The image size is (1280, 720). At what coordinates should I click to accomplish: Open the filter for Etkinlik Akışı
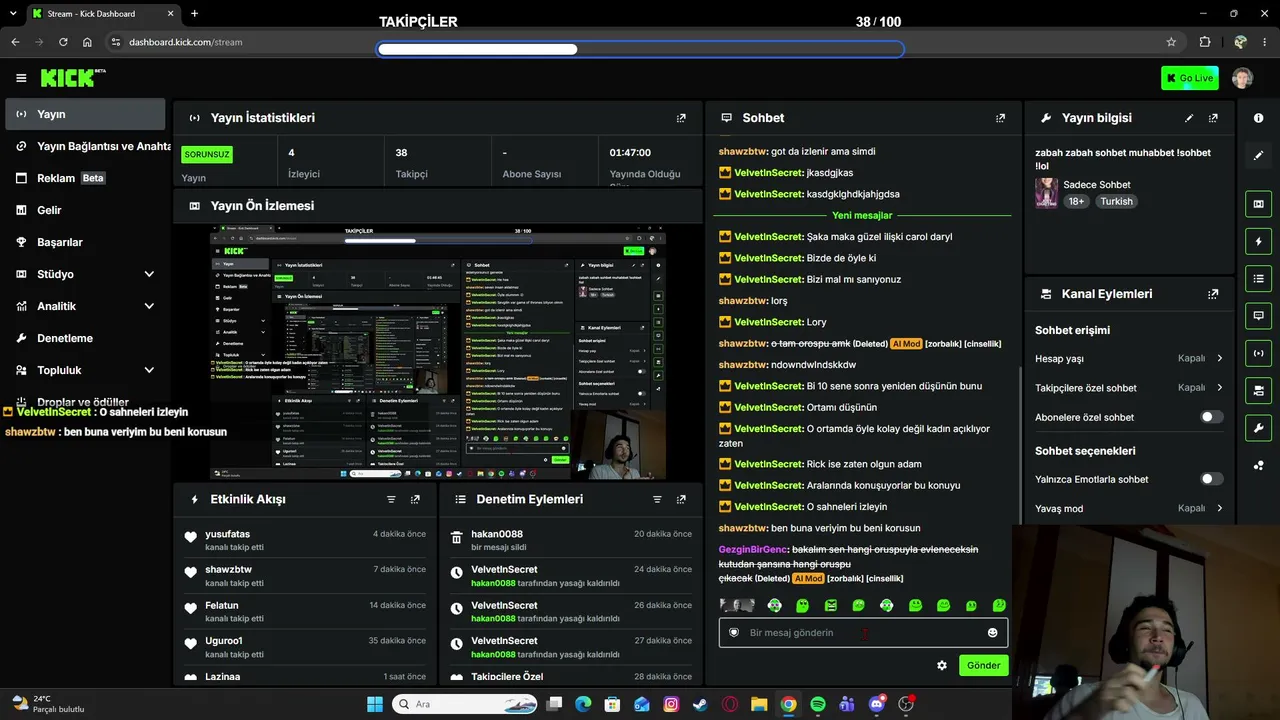[x=391, y=499]
